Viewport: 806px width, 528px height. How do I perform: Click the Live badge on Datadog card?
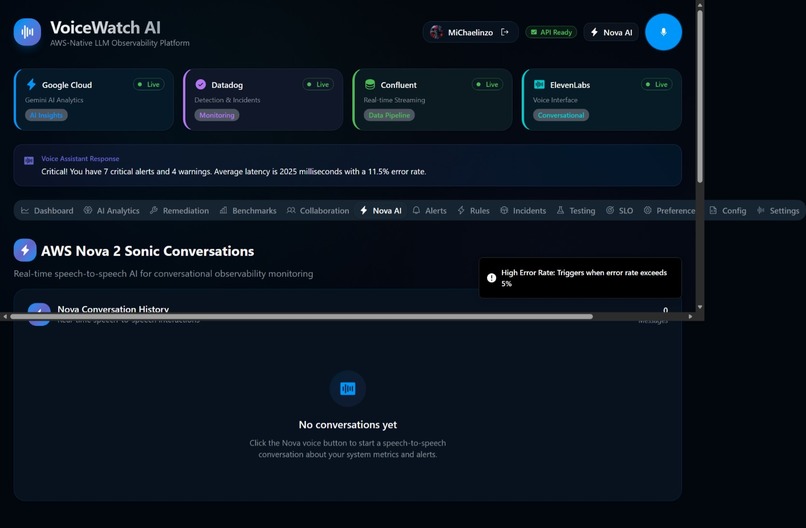(318, 84)
